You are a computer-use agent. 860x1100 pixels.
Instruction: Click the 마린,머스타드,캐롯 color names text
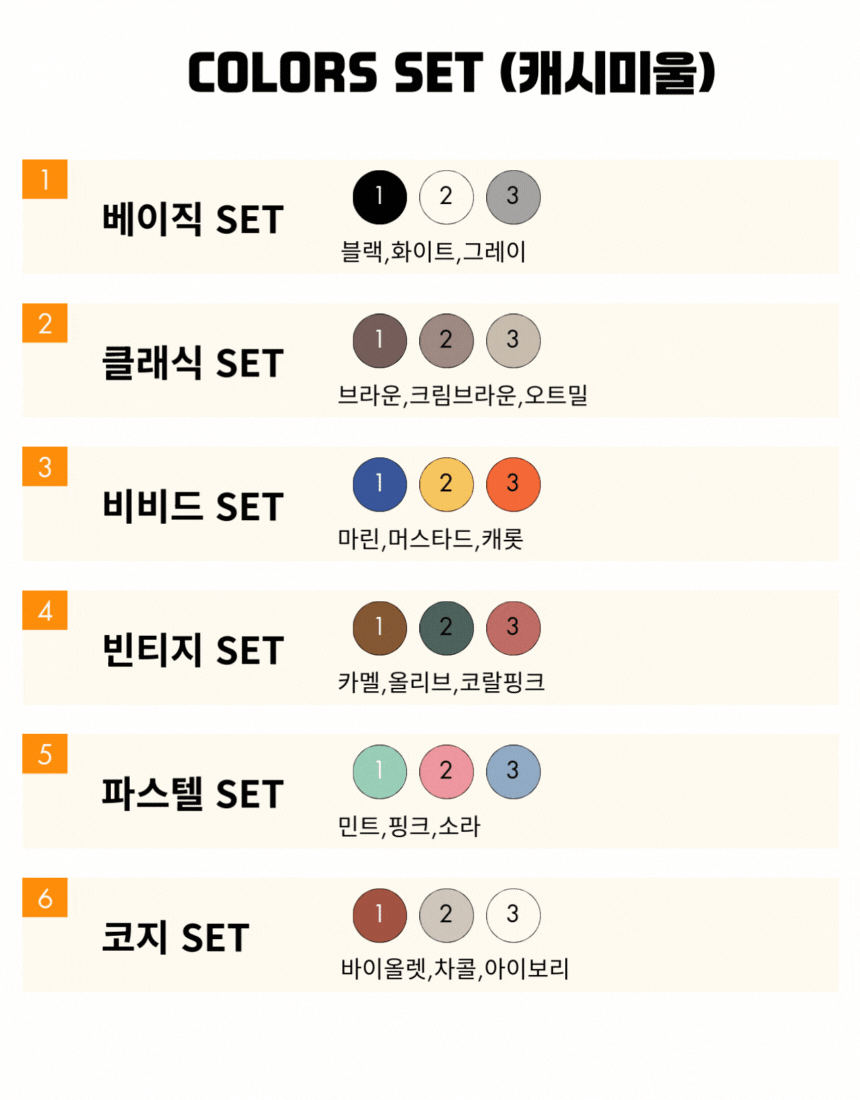(431, 540)
